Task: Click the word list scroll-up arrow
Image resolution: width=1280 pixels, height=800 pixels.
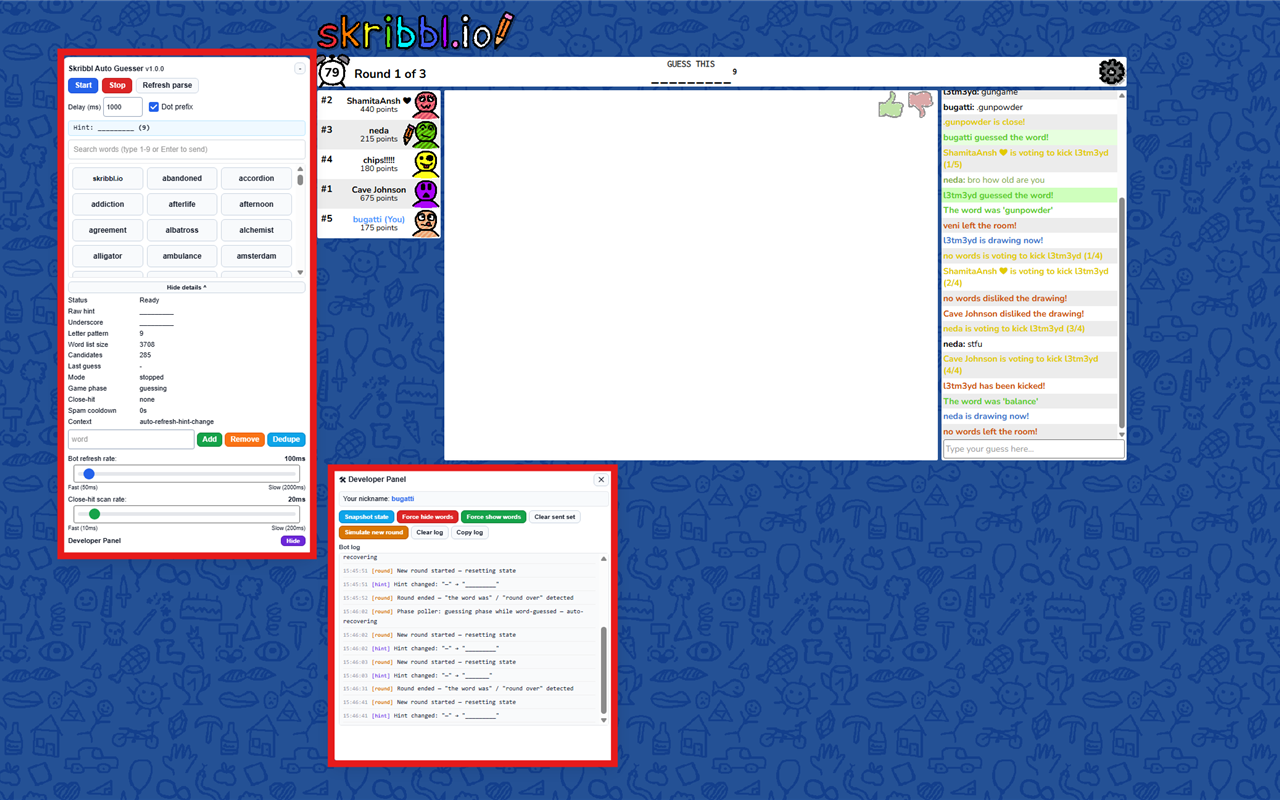Action: click(300, 169)
